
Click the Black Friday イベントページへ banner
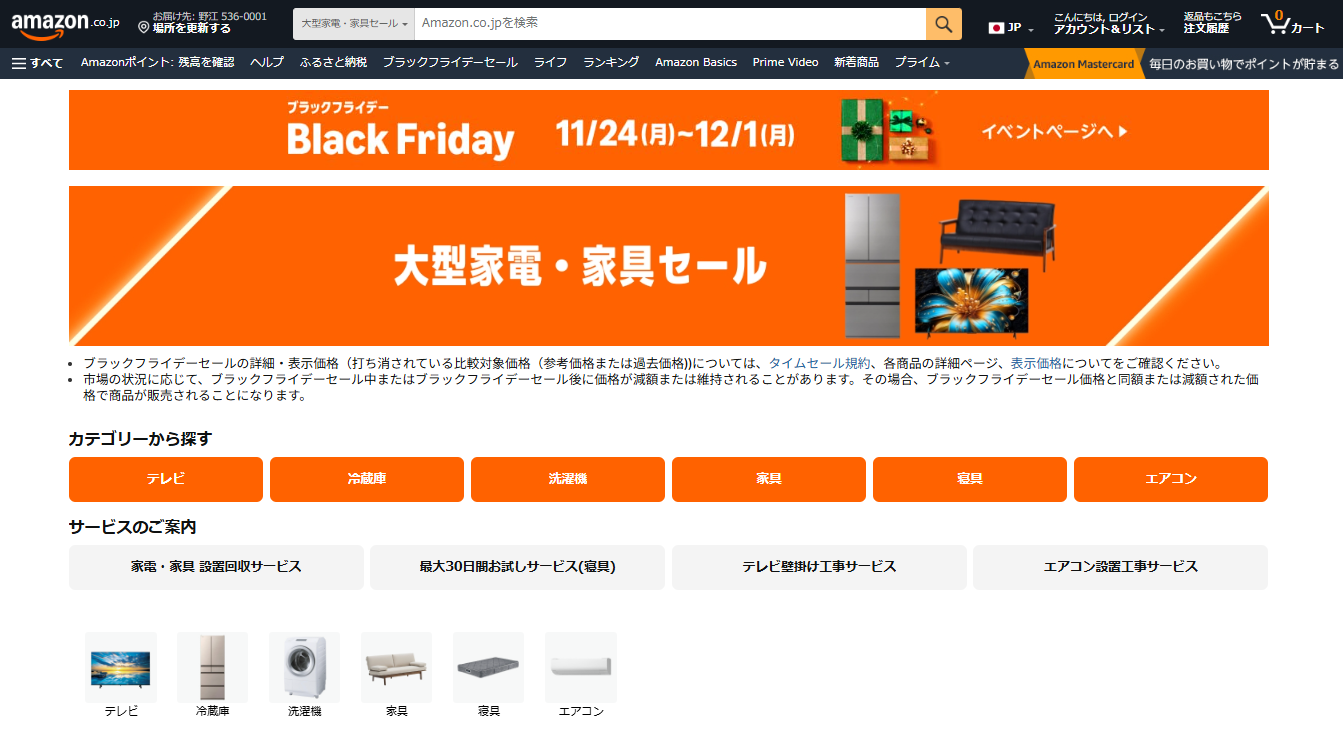(669, 130)
